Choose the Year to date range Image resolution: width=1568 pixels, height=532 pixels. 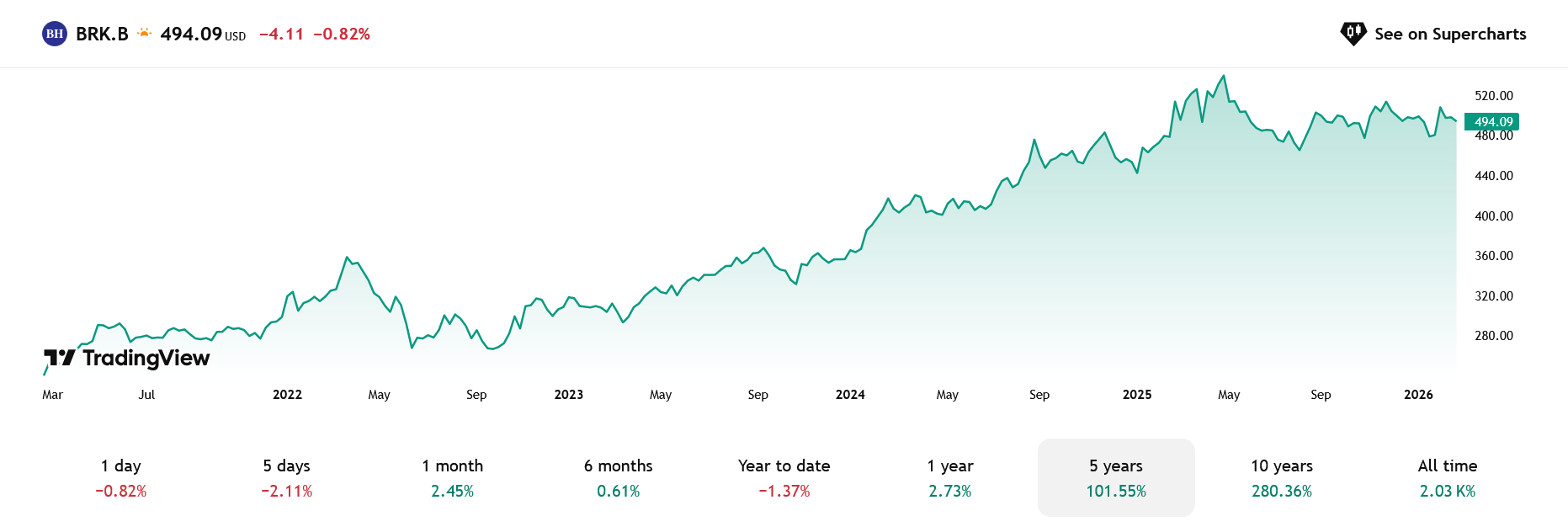[784, 477]
